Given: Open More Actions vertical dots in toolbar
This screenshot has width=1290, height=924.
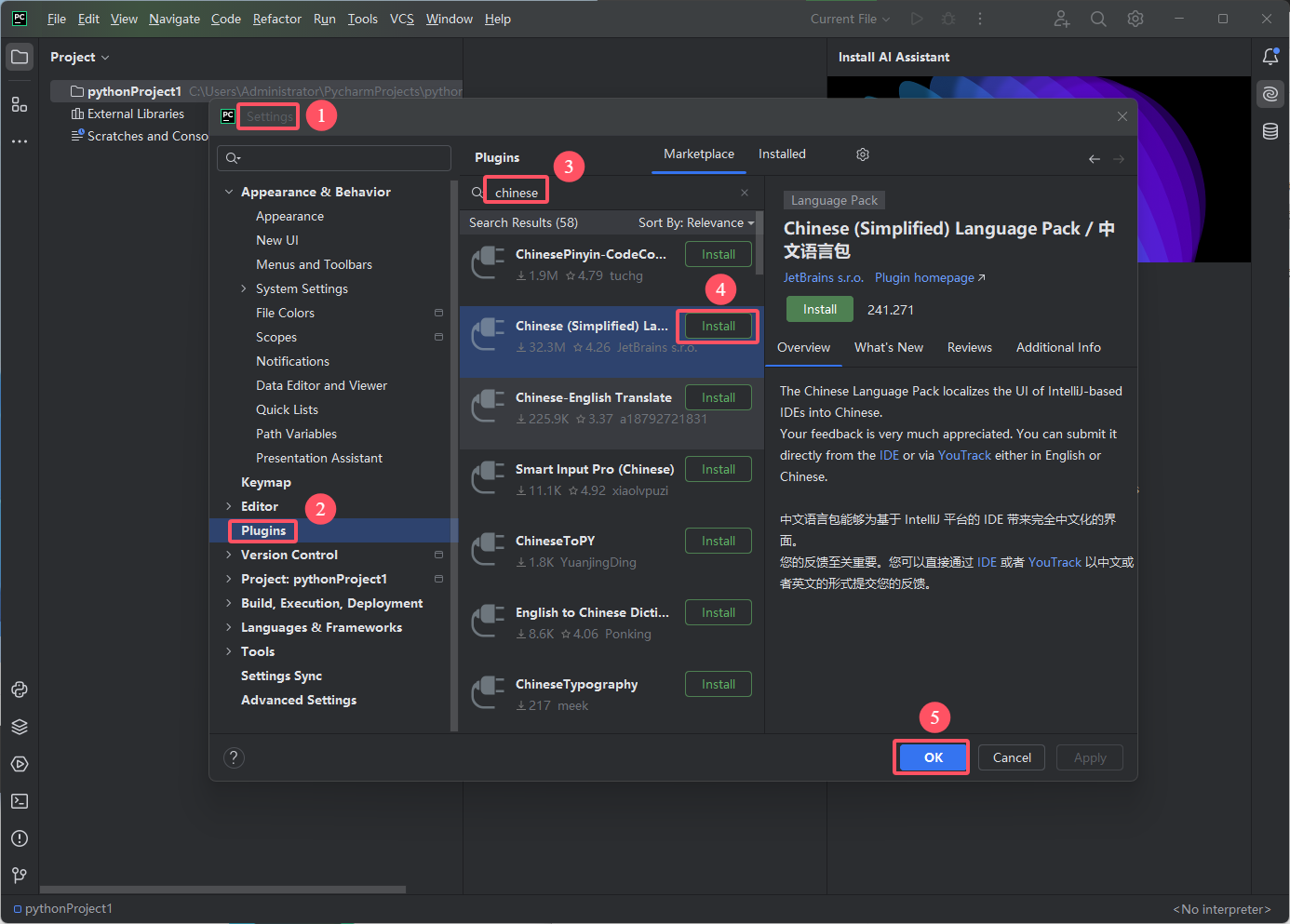Looking at the screenshot, I should (979, 19).
